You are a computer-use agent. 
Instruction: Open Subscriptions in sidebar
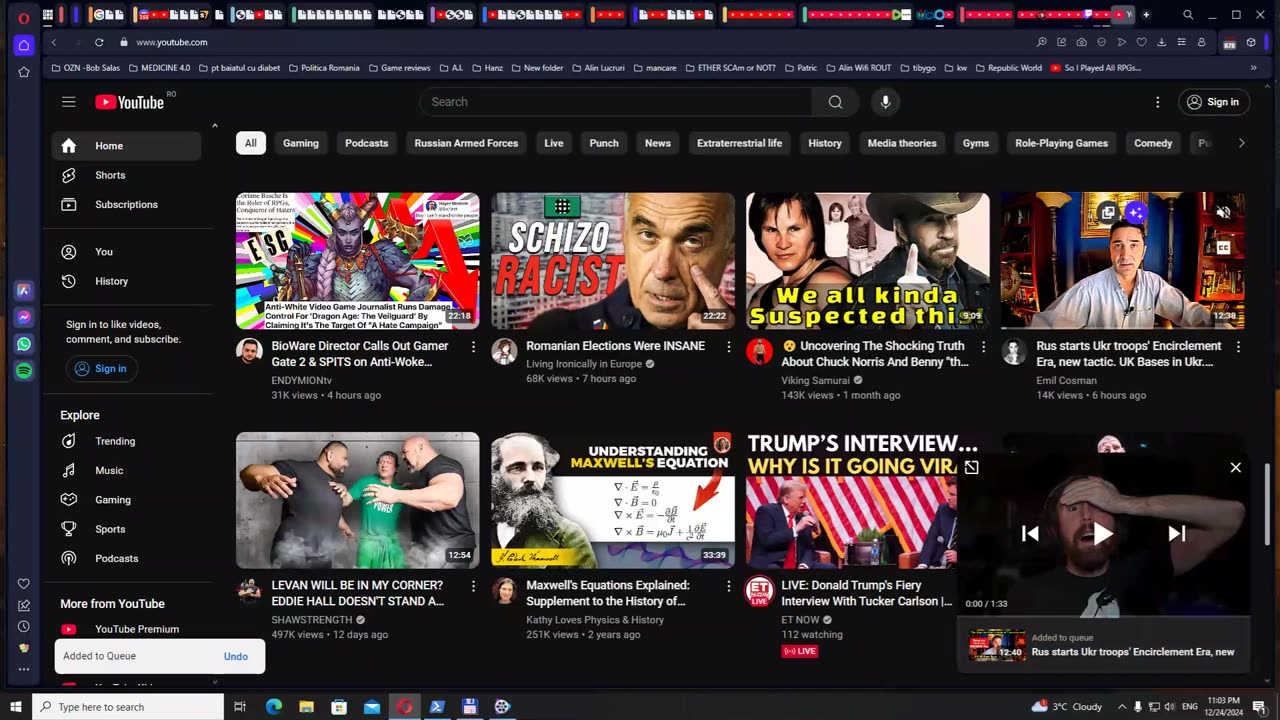click(x=126, y=204)
